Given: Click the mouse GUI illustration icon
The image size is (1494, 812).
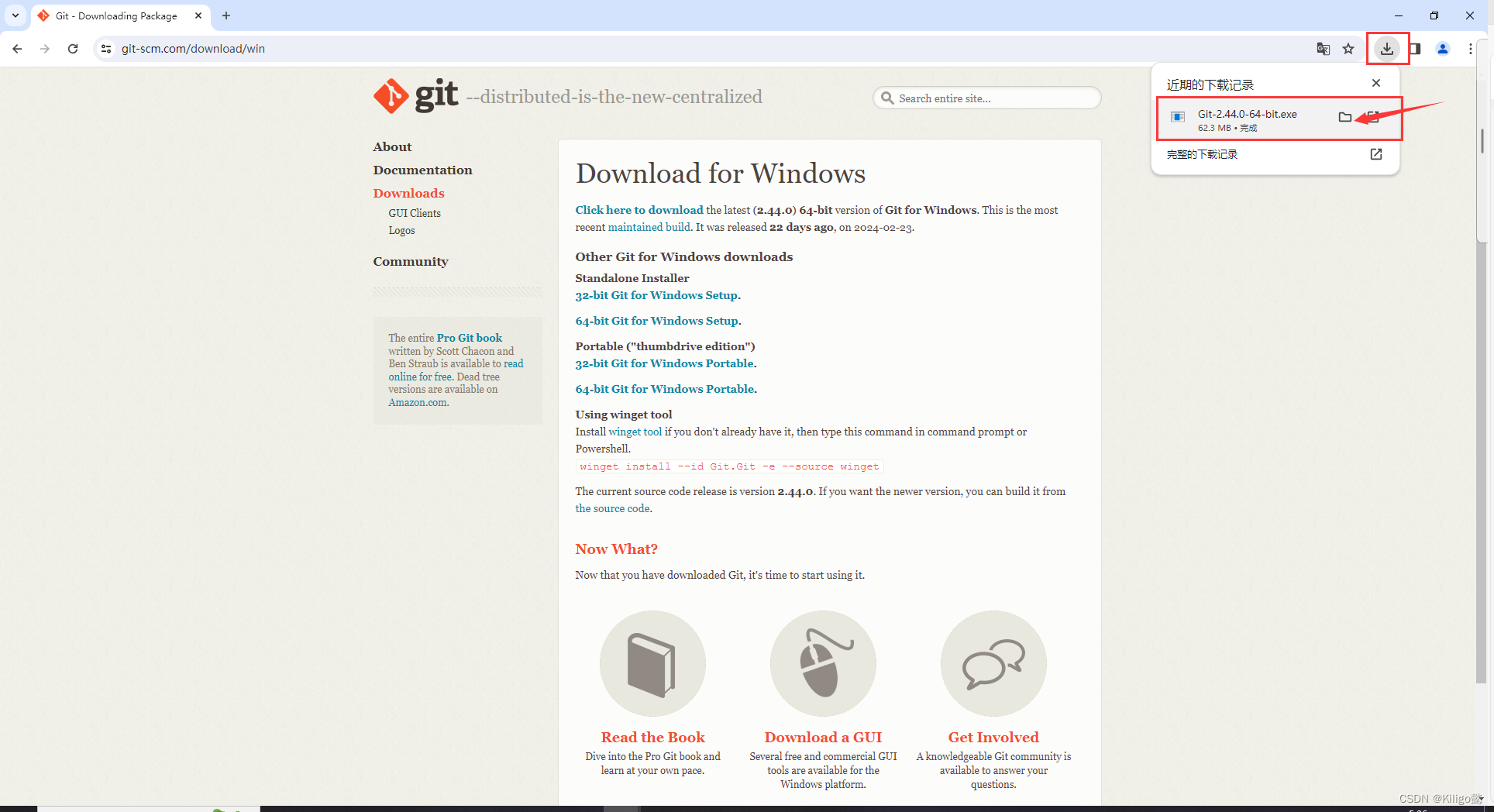Looking at the screenshot, I should pos(823,663).
